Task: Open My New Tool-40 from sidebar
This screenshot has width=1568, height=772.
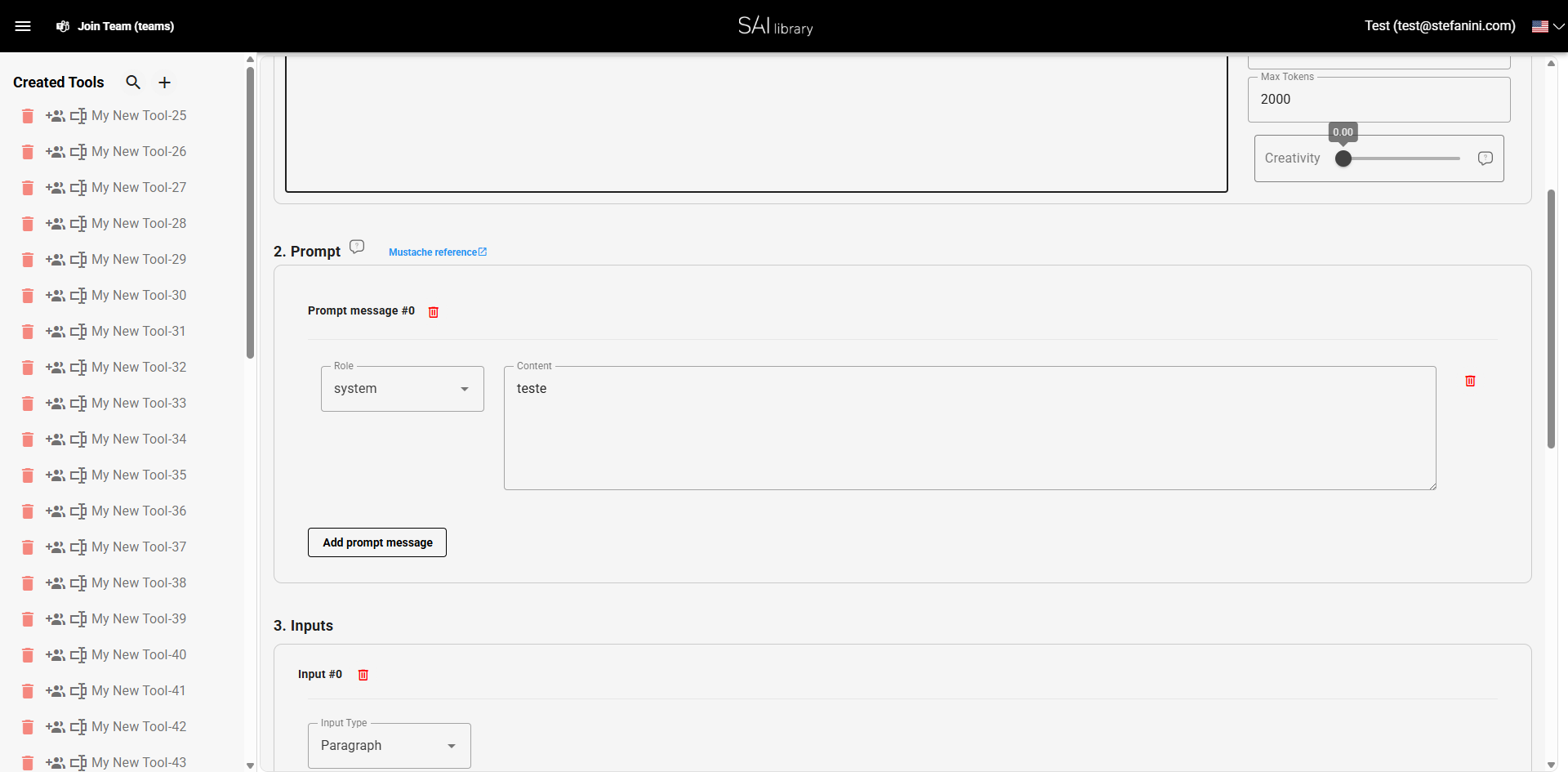Action: (x=139, y=655)
